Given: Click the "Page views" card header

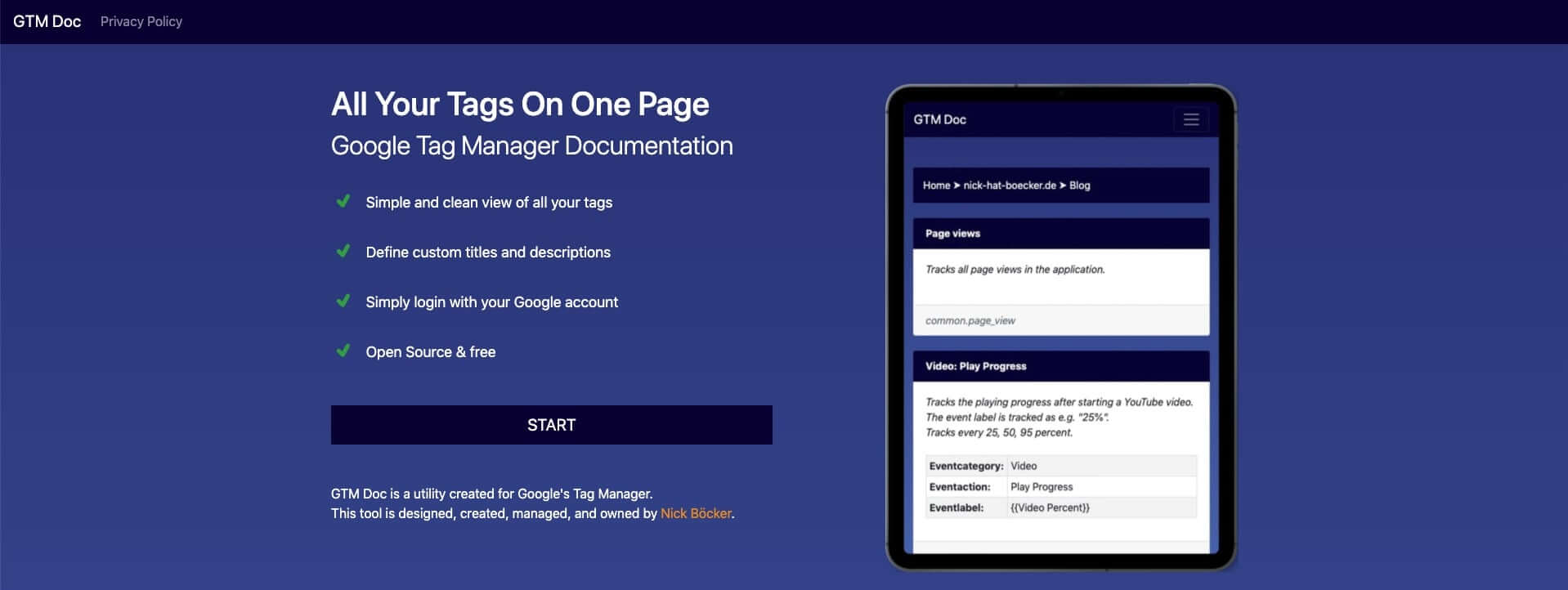Looking at the screenshot, I should [x=1060, y=234].
